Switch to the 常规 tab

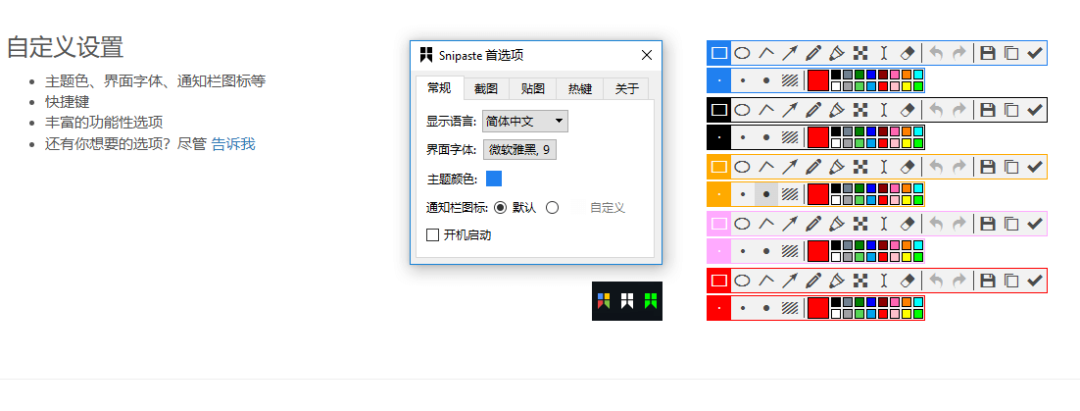[439, 87]
